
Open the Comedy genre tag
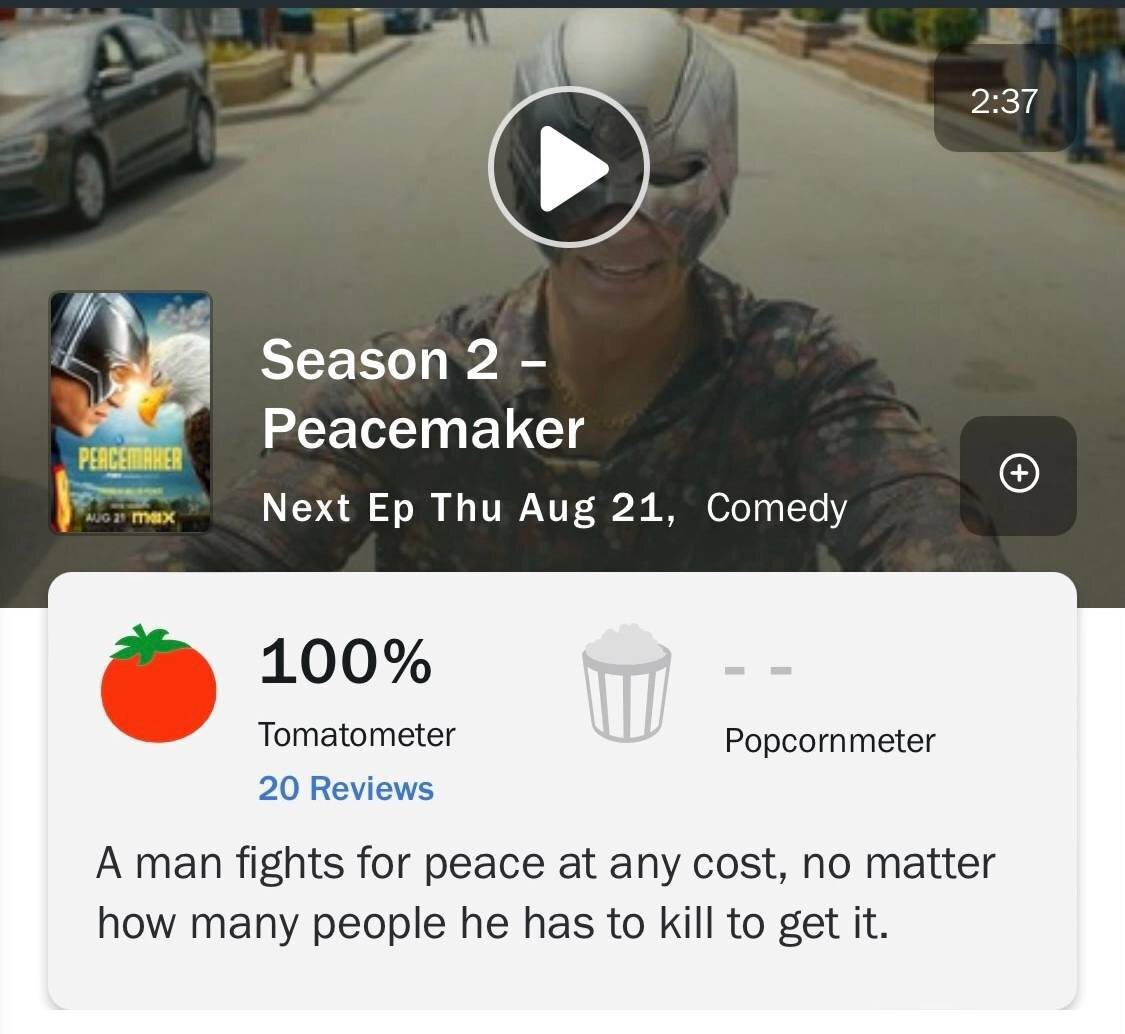(776, 508)
